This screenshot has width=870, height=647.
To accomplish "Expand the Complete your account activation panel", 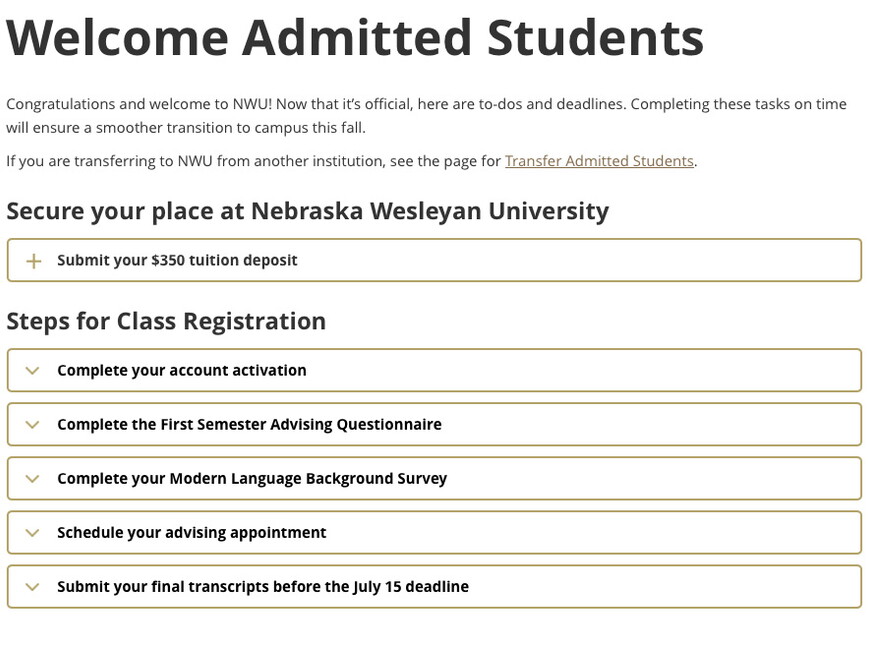I will (434, 369).
